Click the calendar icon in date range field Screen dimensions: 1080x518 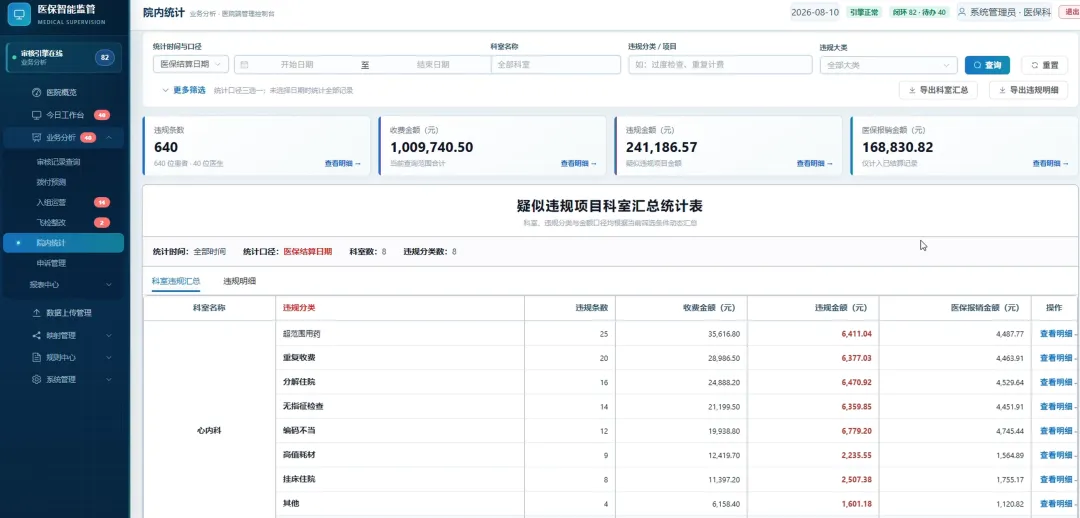[244, 65]
